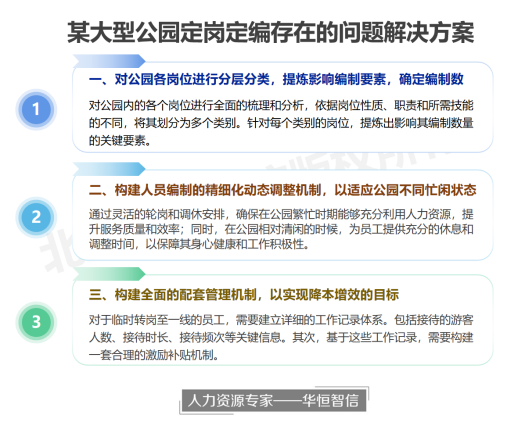Click the gray 人力资源专家——华恒智信 footer badge
Image resolution: width=525 pixels, height=423 pixels.
point(274,401)
